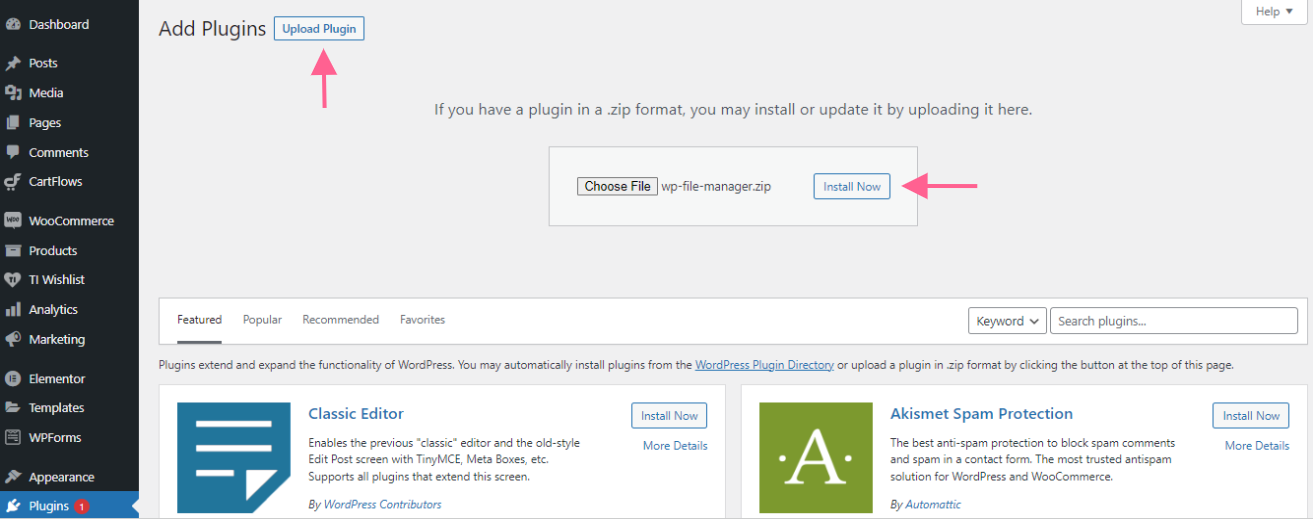Switch to the Recommended tab
Screen dimensions: 1313x519
point(341,320)
